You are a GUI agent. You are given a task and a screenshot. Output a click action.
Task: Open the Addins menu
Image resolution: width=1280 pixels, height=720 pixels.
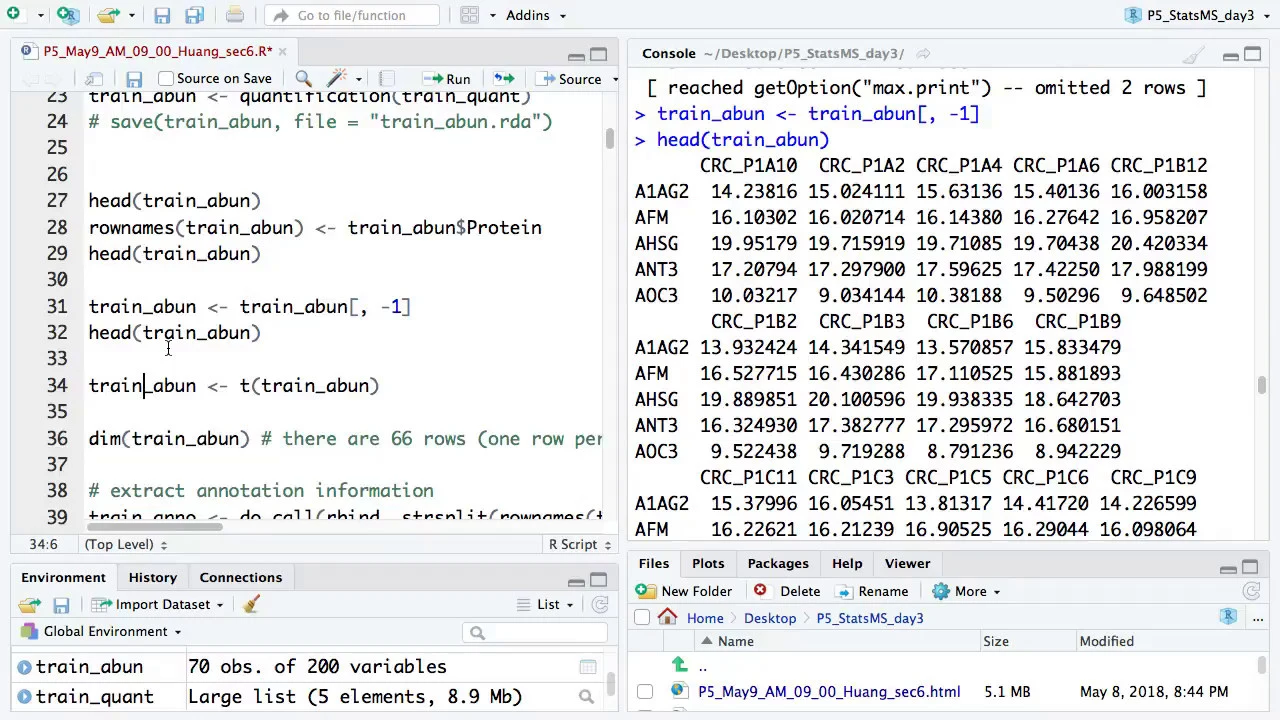click(x=535, y=15)
